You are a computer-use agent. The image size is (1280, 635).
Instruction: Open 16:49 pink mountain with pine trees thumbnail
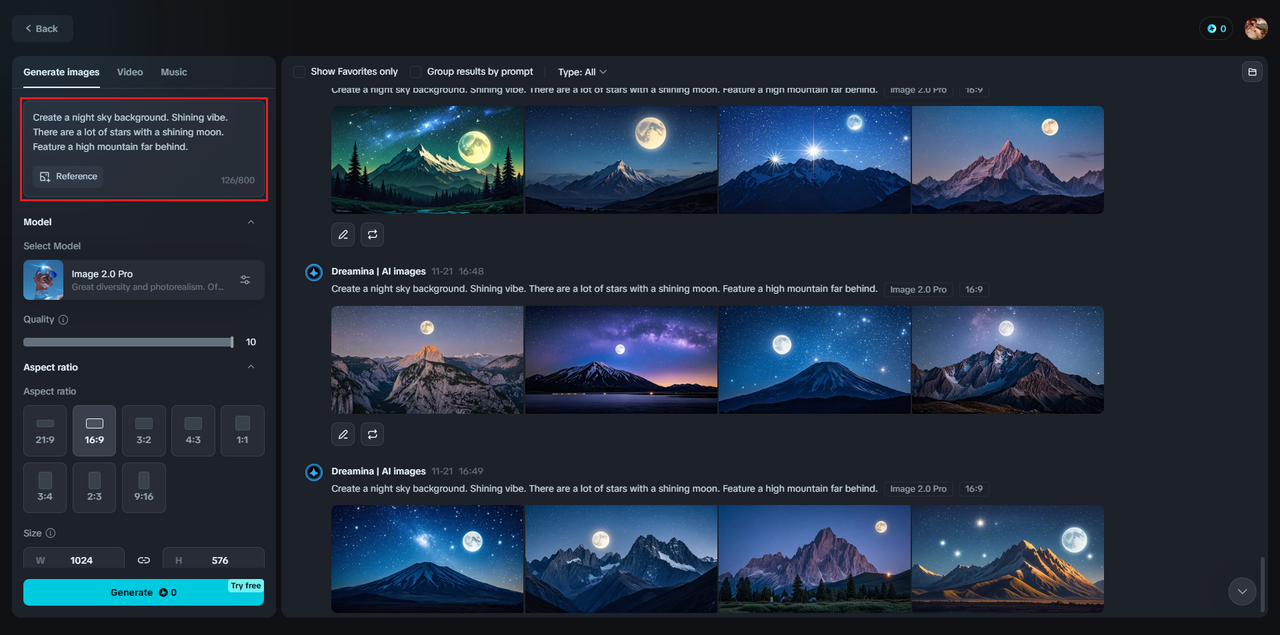[815, 559]
